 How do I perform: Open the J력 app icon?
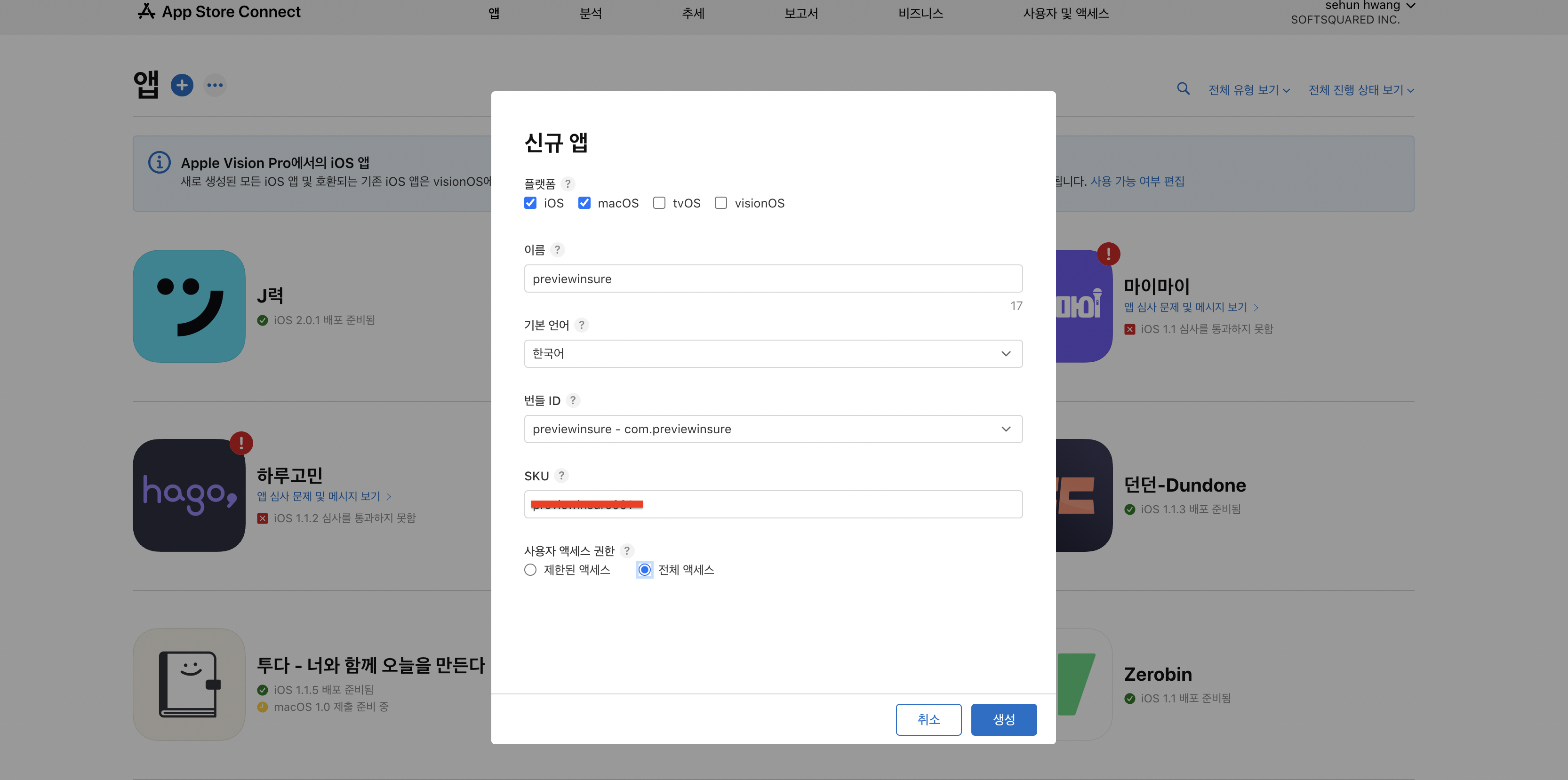pos(189,306)
